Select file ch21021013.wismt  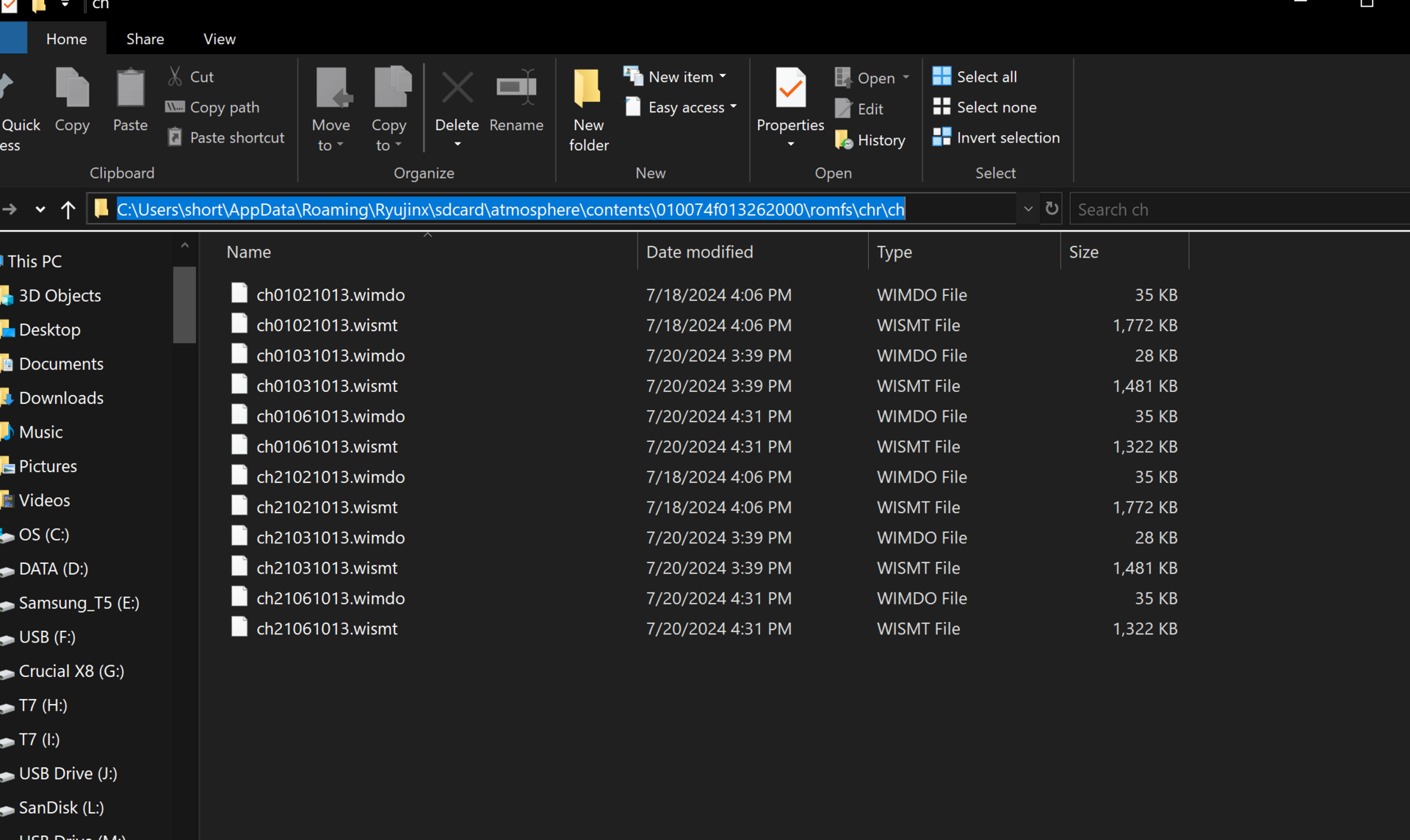(327, 507)
